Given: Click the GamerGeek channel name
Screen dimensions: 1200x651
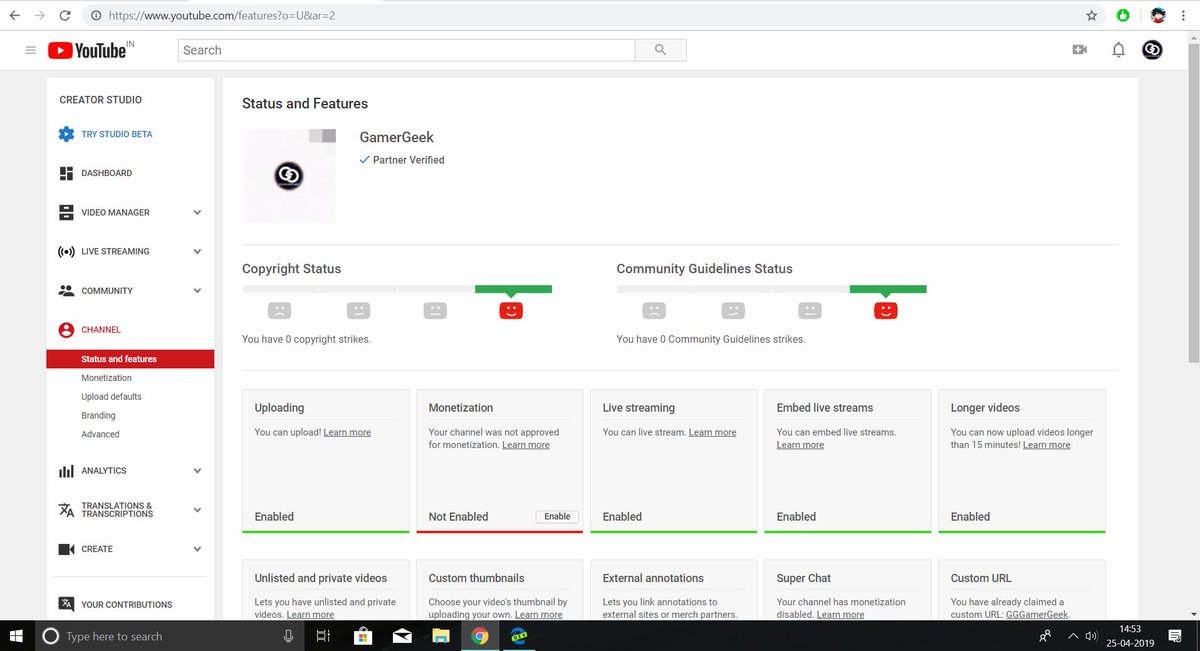Looking at the screenshot, I should click(x=397, y=137).
